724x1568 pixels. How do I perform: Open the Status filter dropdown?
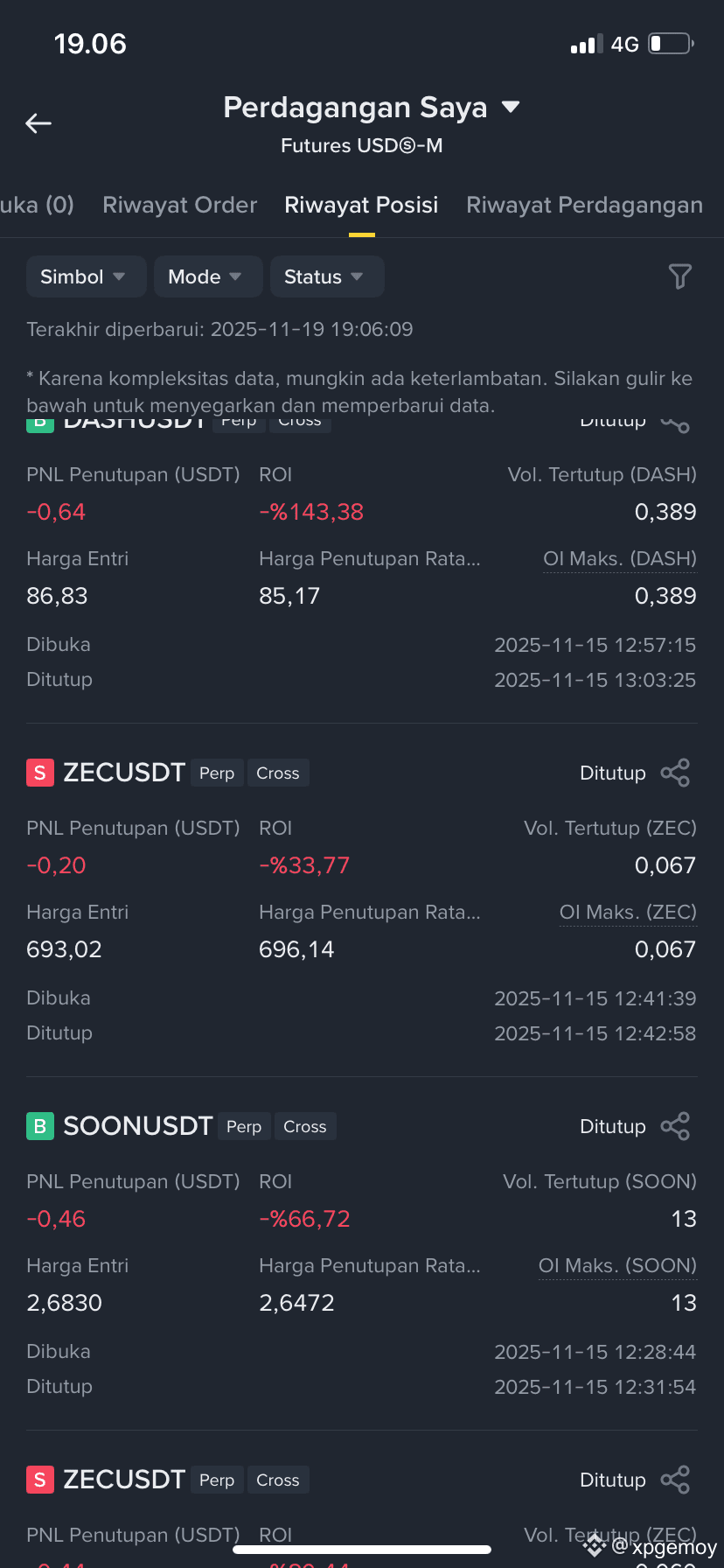(x=327, y=276)
